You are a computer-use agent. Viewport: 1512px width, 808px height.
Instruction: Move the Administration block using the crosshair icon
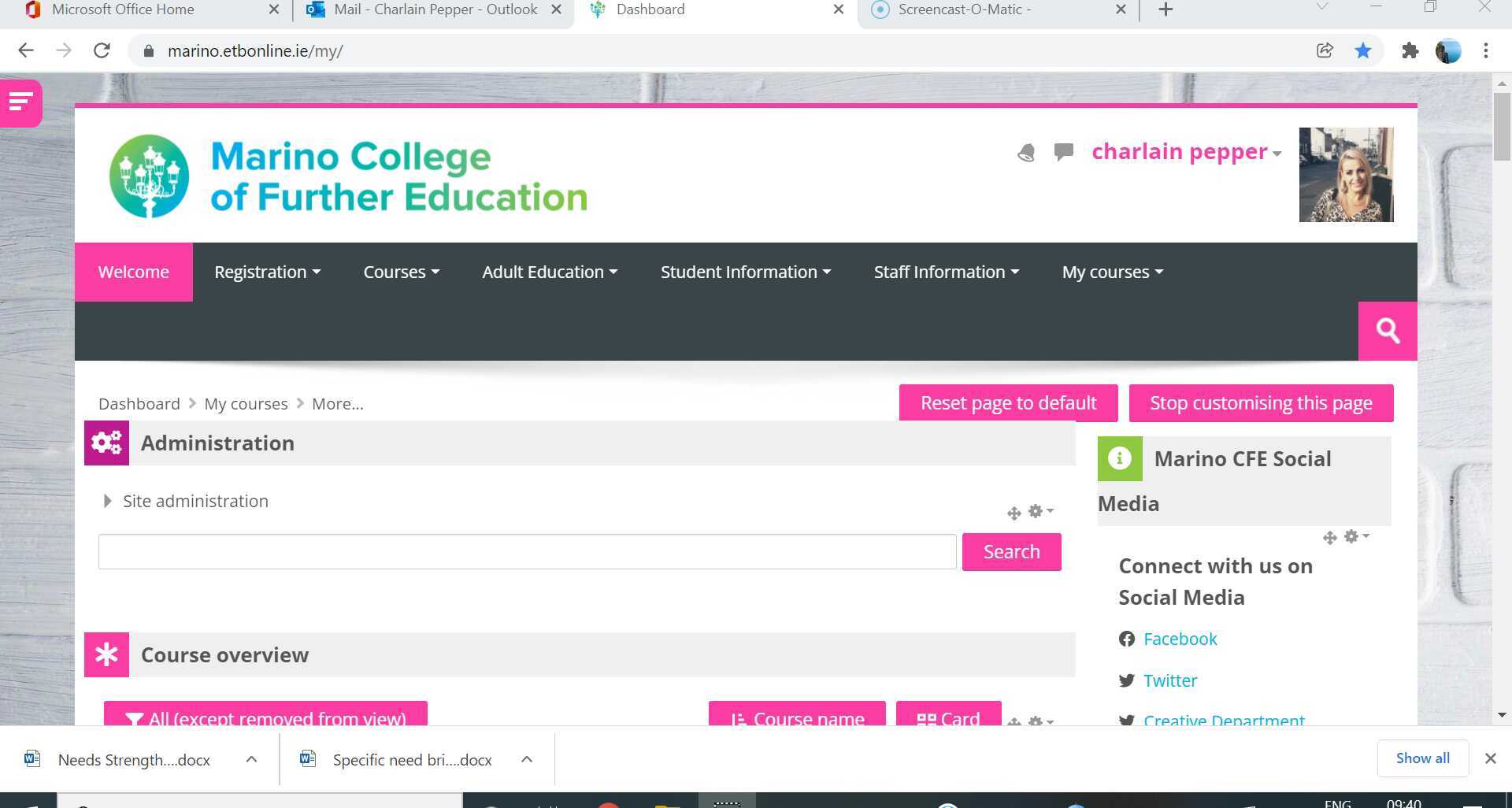(x=1014, y=512)
